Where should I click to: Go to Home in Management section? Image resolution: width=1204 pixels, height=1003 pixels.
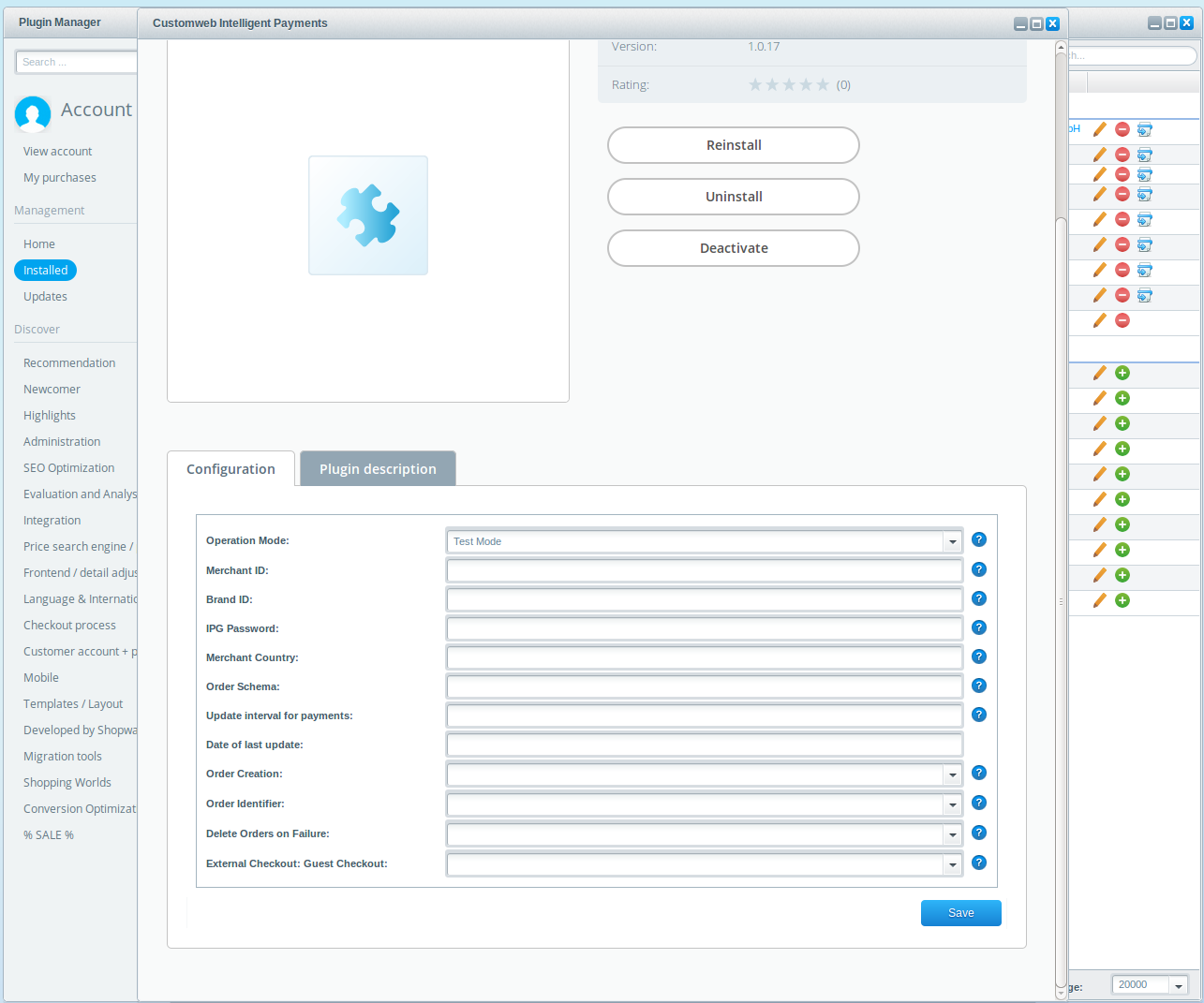pyautogui.click(x=39, y=243)
